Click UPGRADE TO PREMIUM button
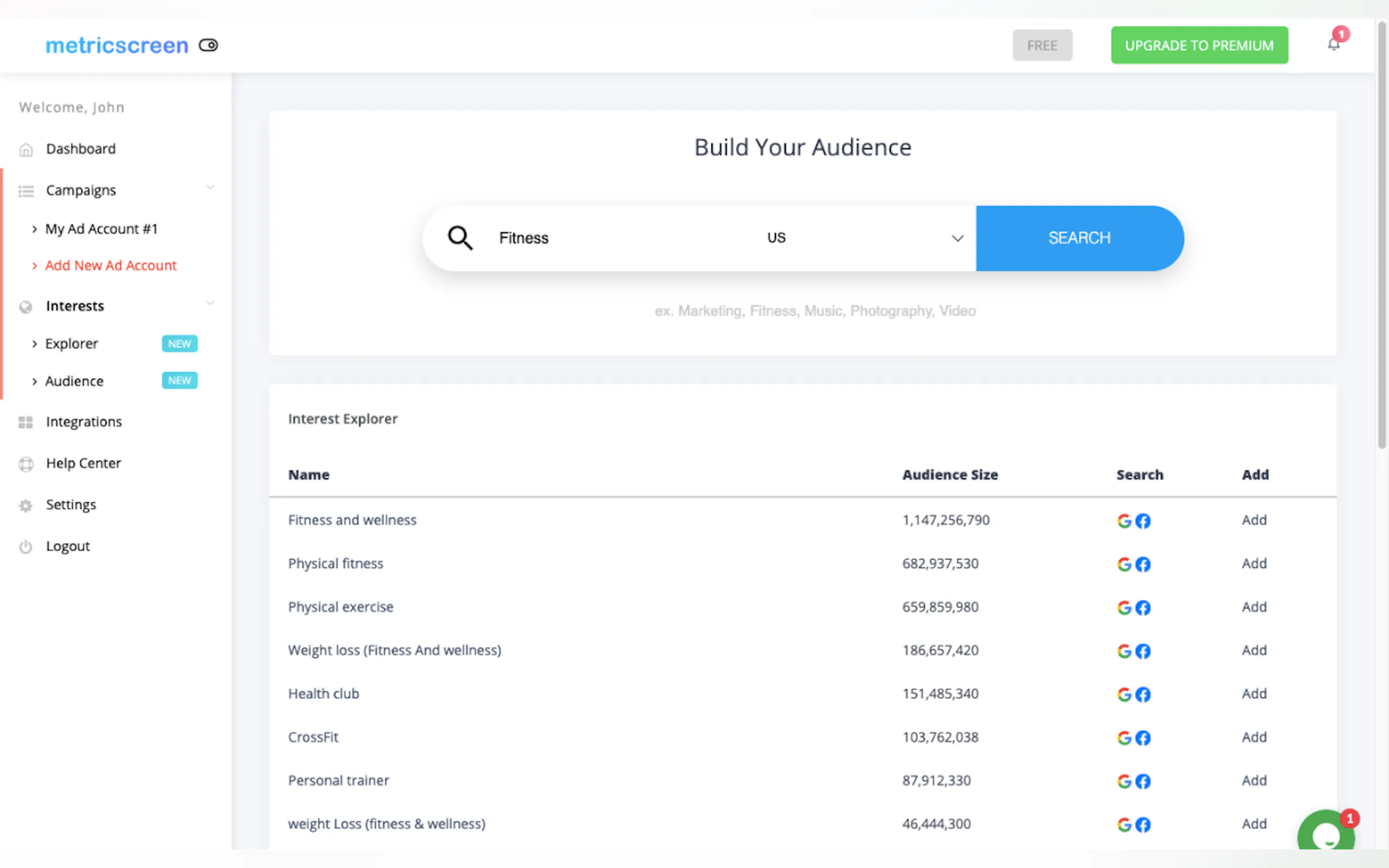Screen dimensions: 1389x868 (1199, 45)
